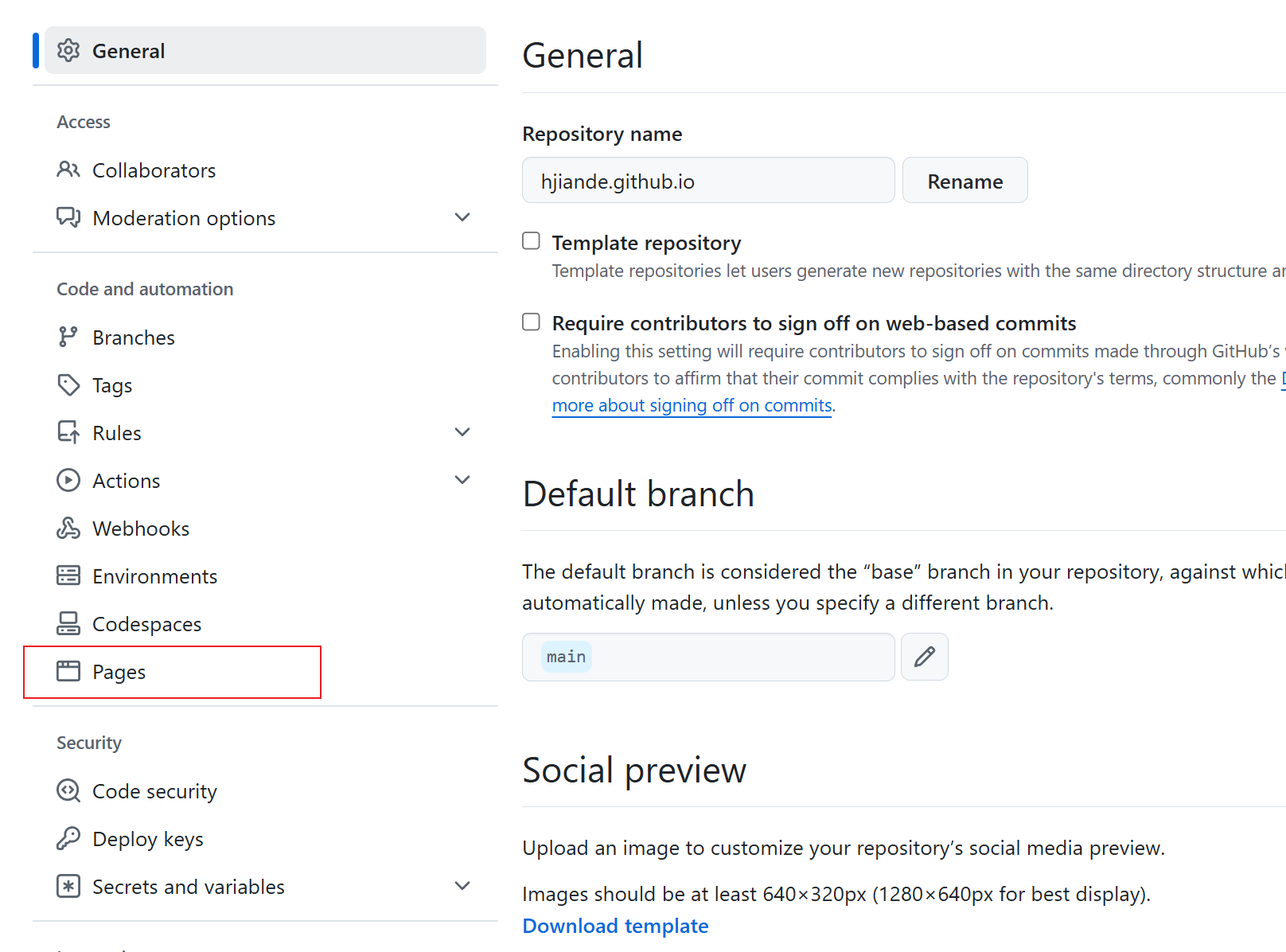Open the Download template link
Viewport: 1286px width, 952px height.
coord(615,926)
